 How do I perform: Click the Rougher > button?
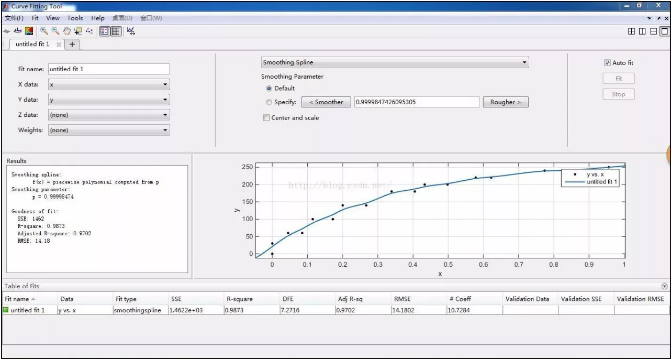click(x=506, y=102)
